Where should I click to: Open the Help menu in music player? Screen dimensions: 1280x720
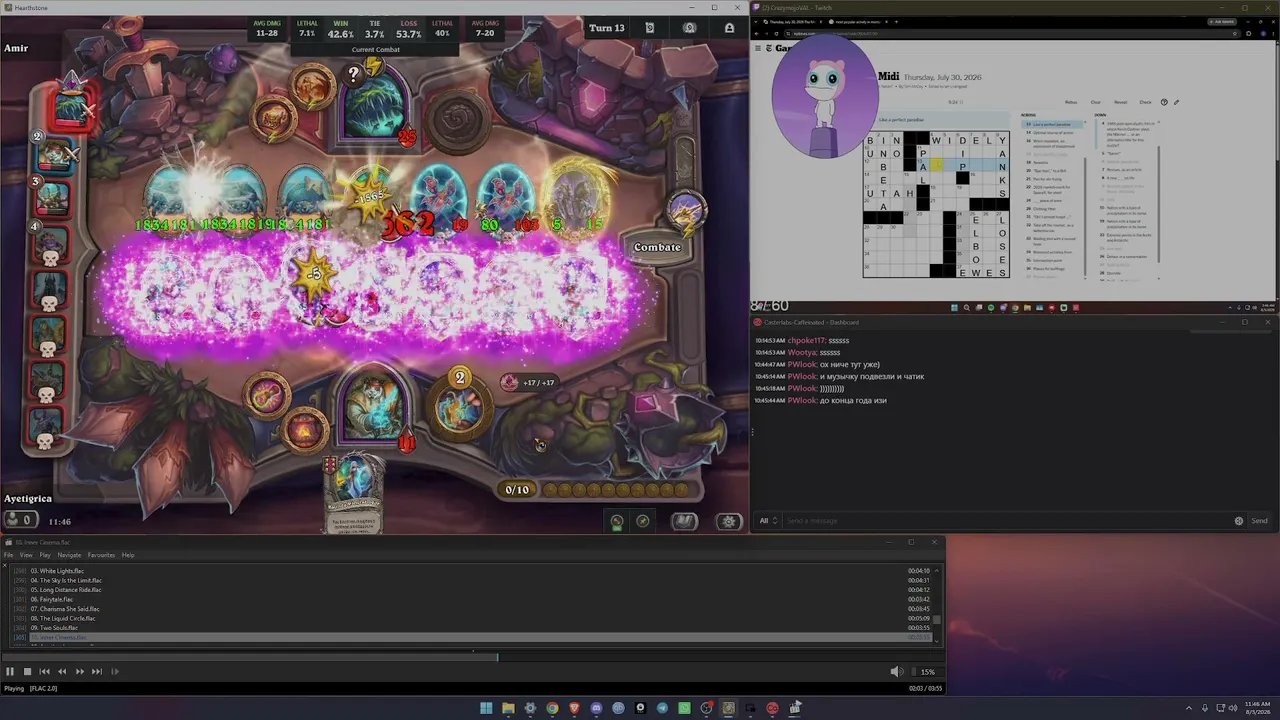[128, 555]
